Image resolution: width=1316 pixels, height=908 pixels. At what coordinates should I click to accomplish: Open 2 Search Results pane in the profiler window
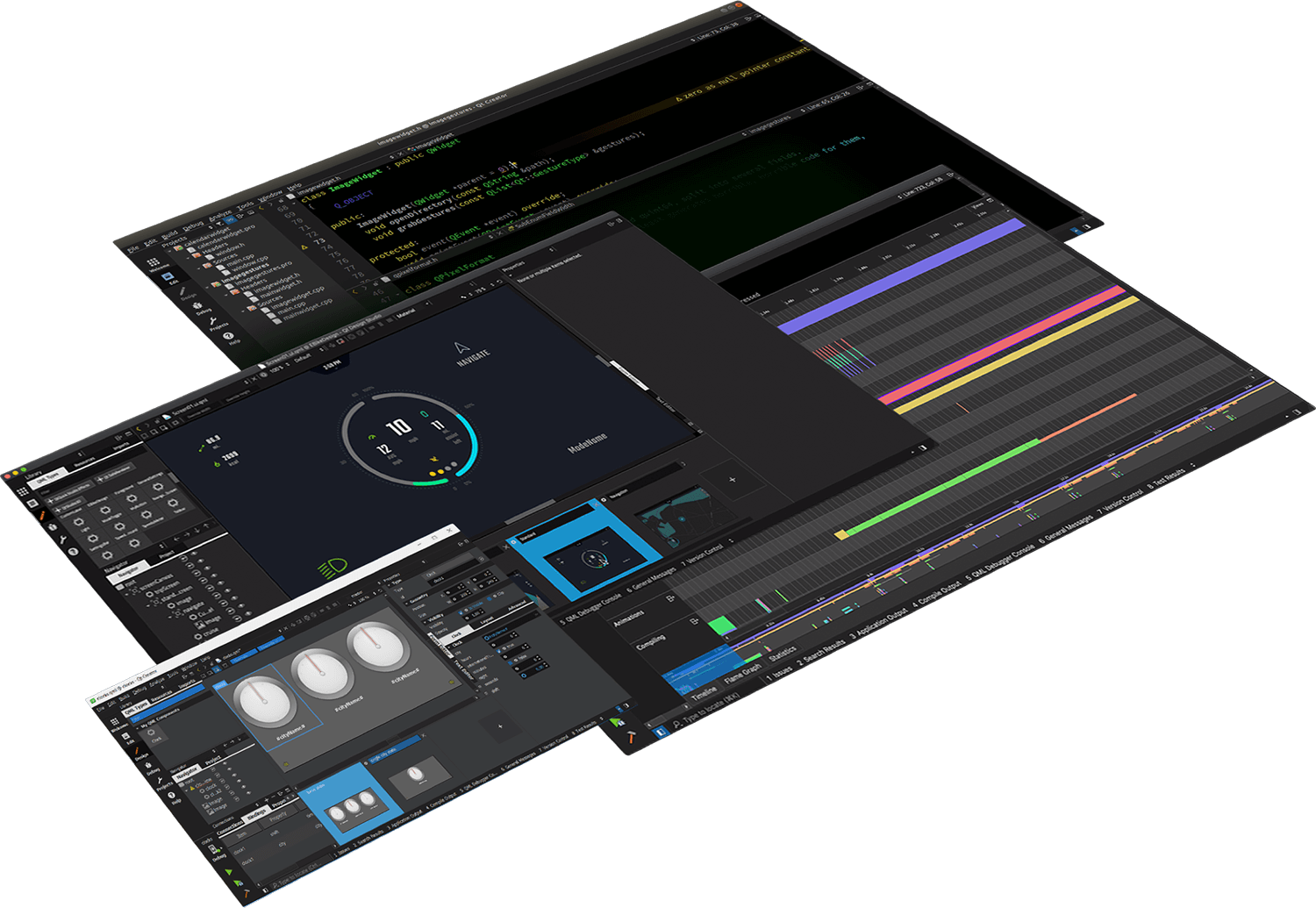pos(821,652)
